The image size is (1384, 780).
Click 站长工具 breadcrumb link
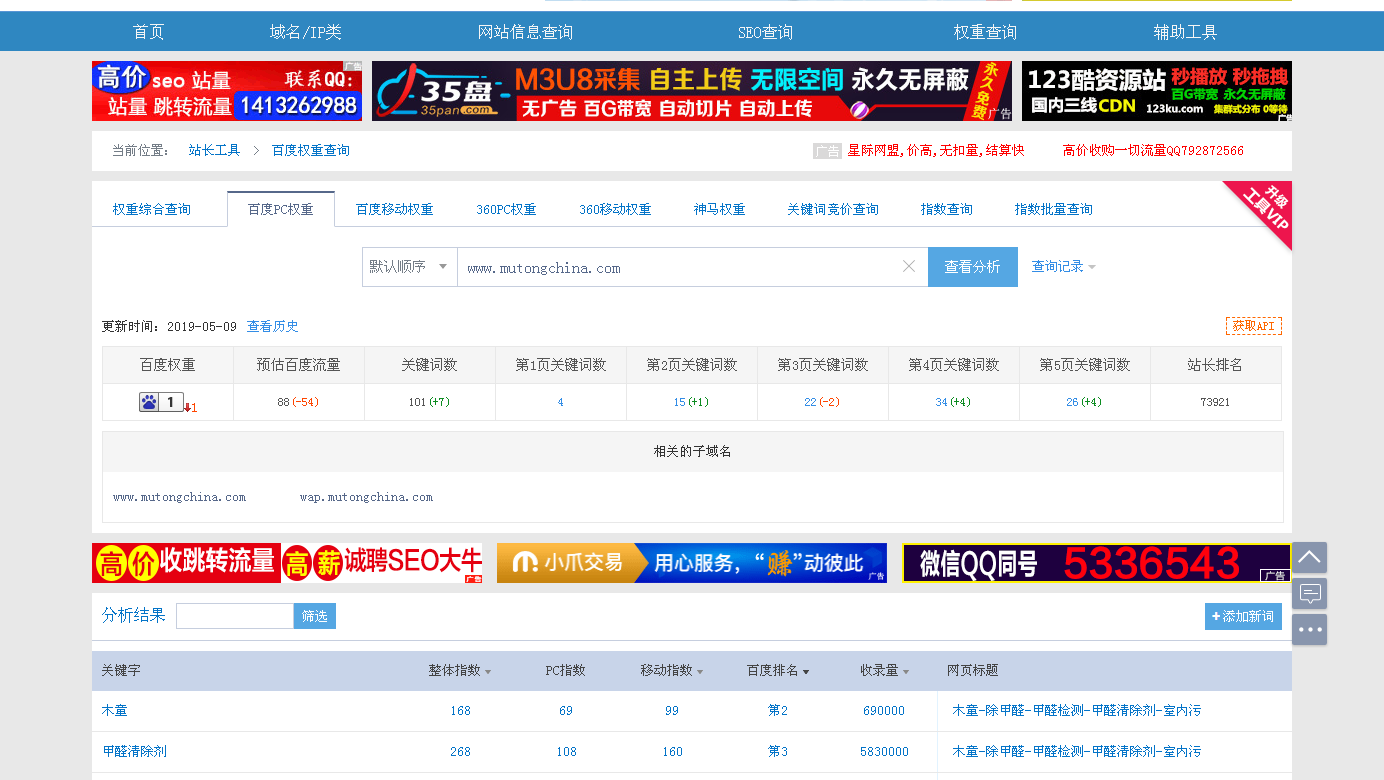[215, 151]
